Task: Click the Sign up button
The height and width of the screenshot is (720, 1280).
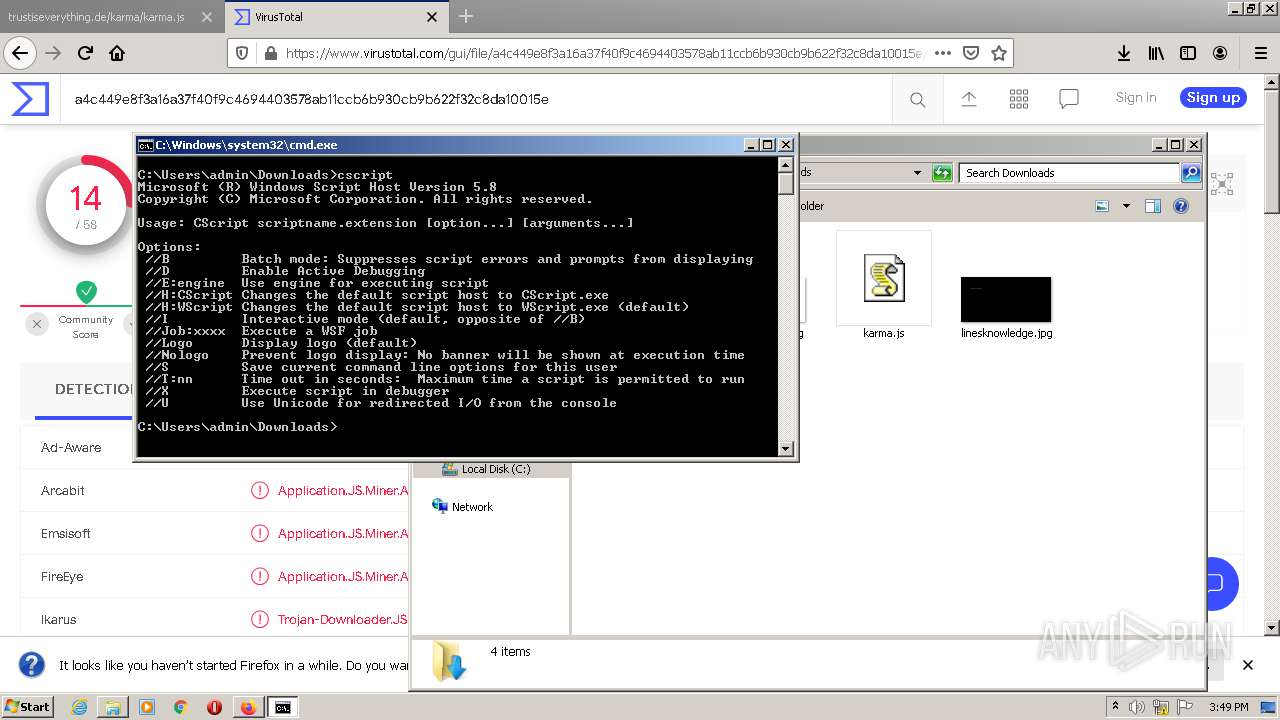Action: coord(1213,97)
